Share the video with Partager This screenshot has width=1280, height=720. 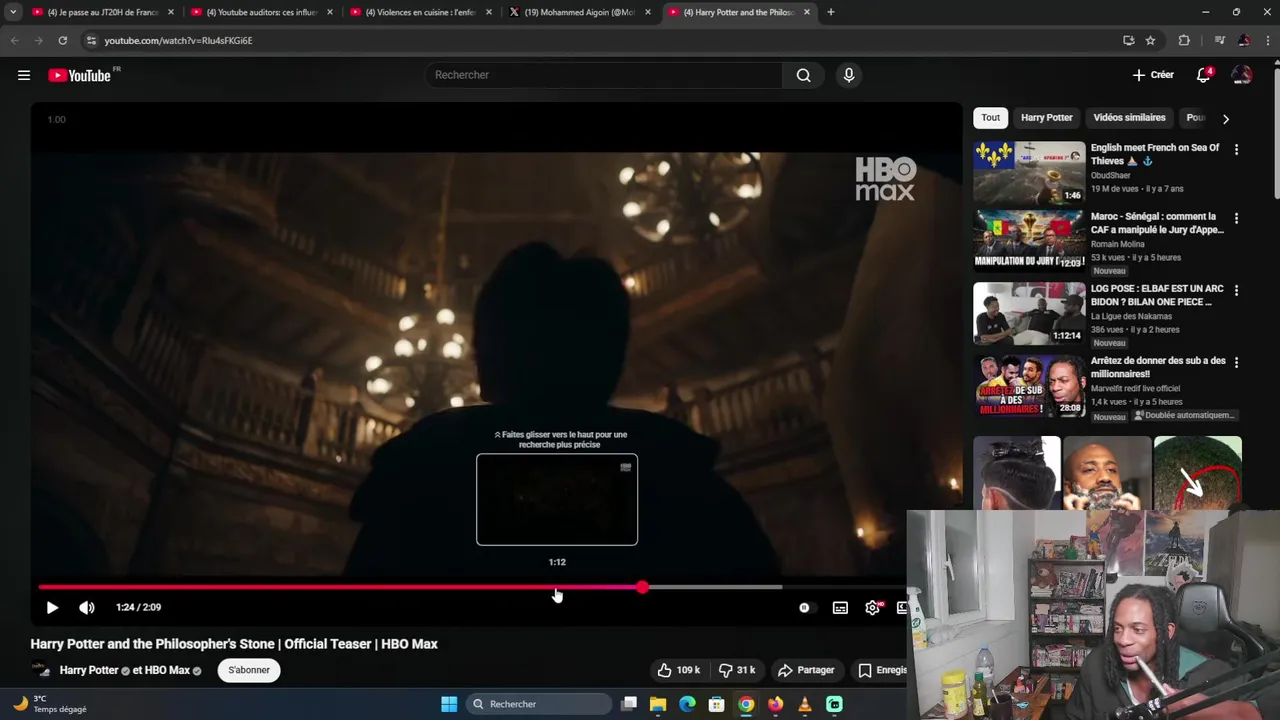click(x=806, y=670)
